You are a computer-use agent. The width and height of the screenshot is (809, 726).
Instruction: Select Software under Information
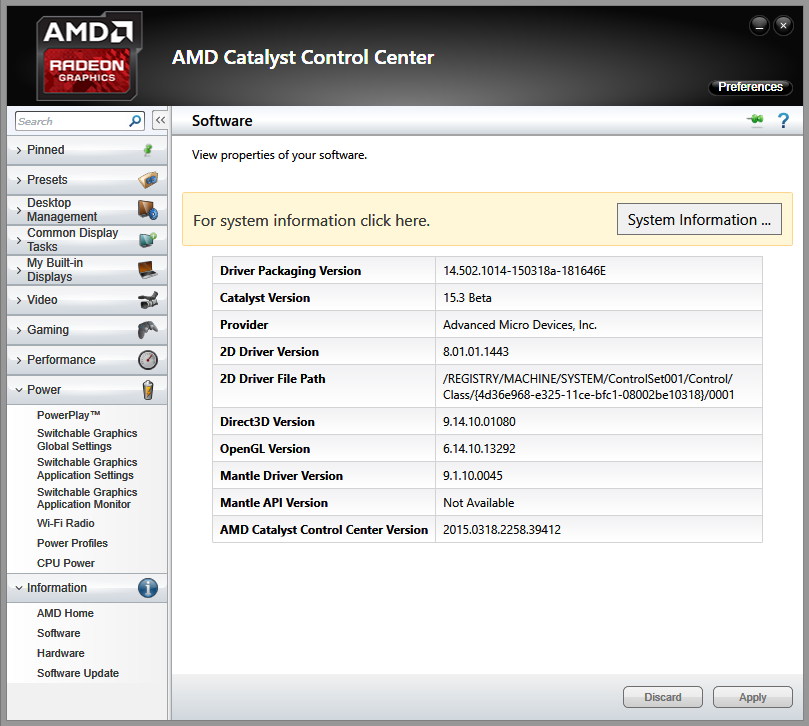(58, 633)
